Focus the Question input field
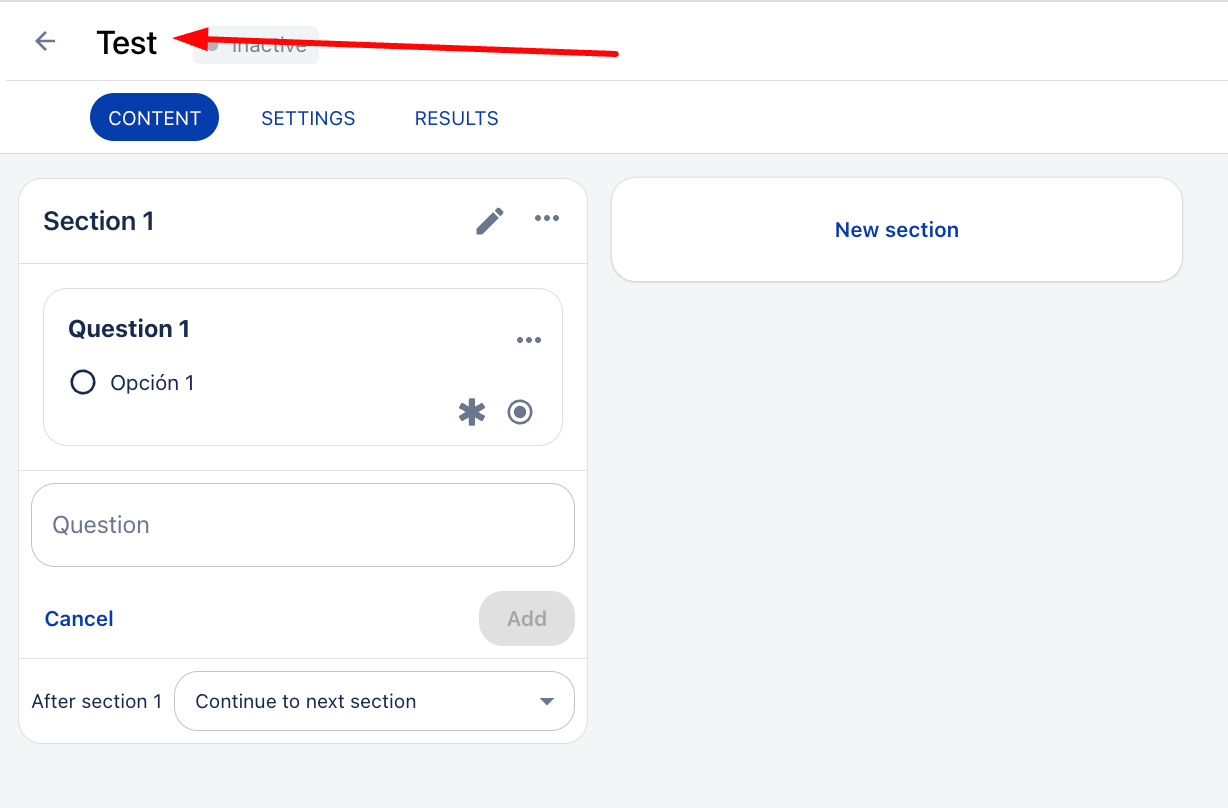Viewport: 1228px width, 808px height. click(302, 525)
